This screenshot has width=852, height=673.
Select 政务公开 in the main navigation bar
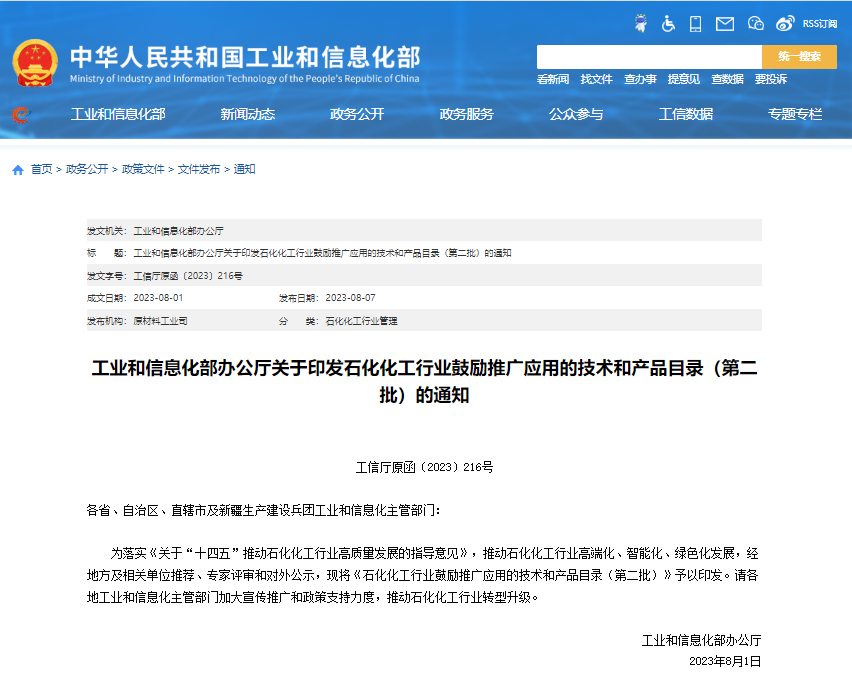click(357, 114)
